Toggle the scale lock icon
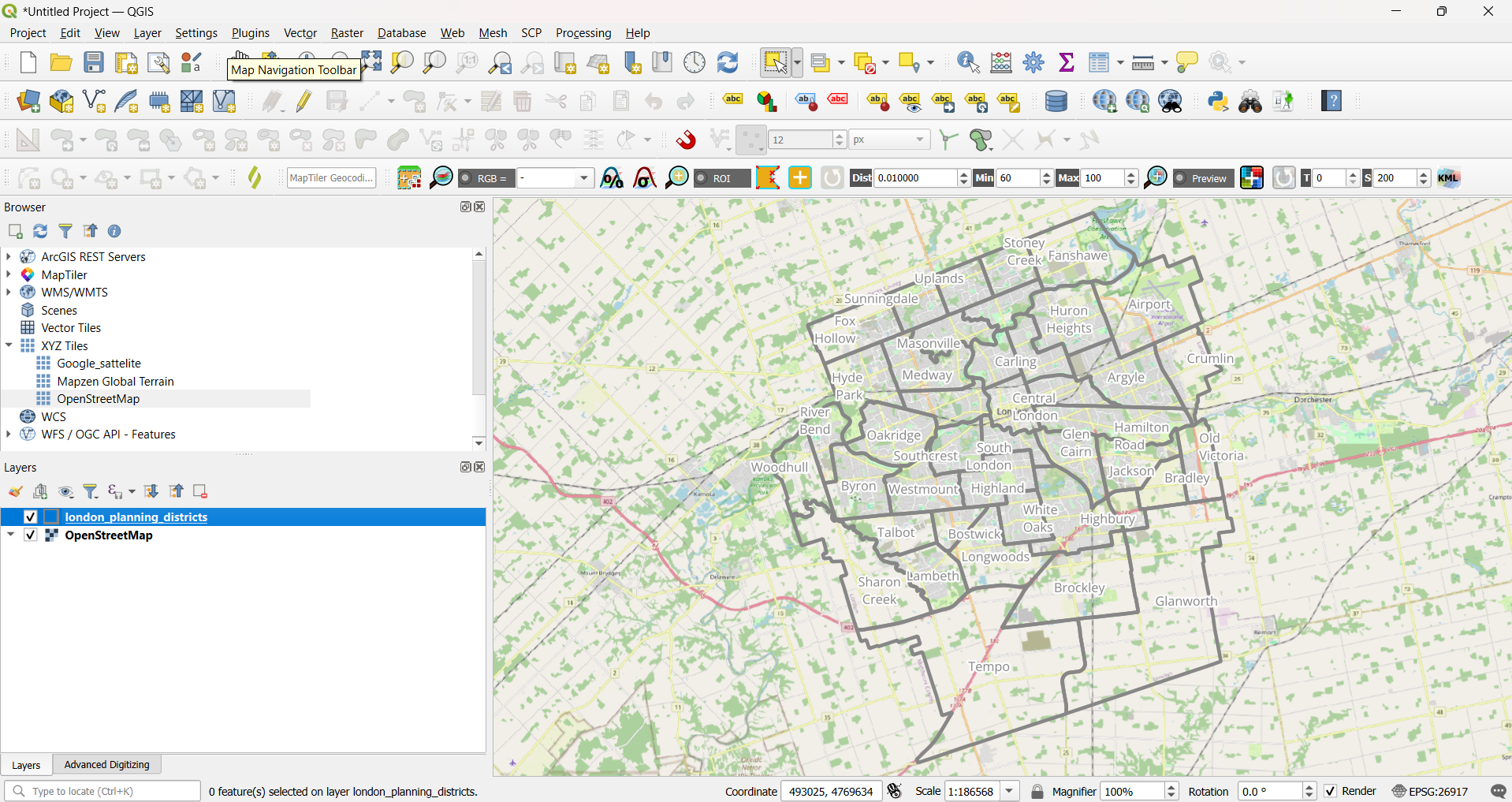The image size is (1512, 802). point(1037,791)
